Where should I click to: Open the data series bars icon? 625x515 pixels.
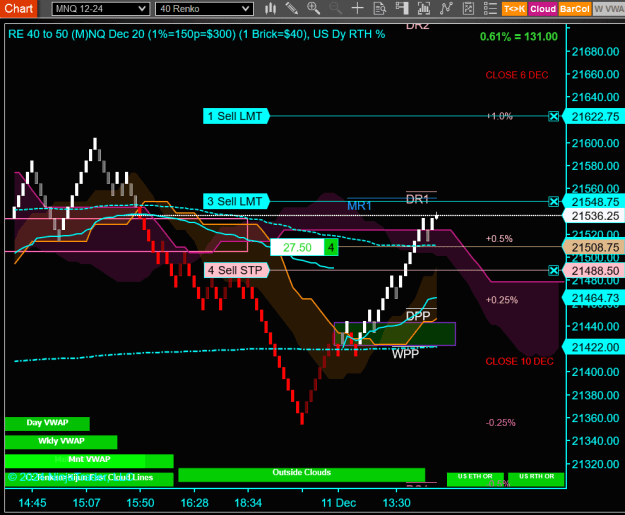point(424,8)
